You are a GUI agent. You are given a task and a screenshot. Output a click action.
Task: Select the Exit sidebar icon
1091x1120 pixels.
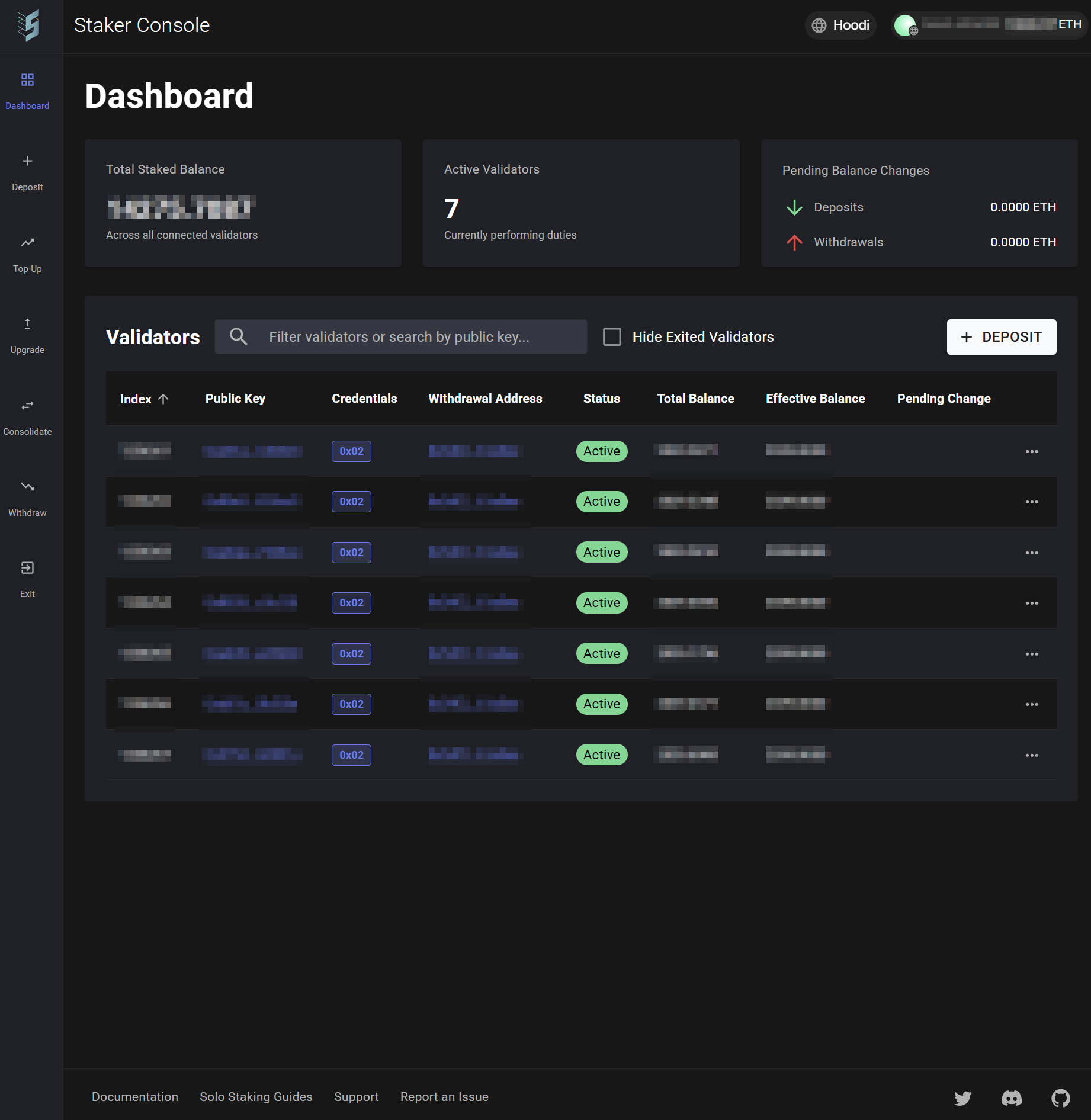(x=27, y=579)
